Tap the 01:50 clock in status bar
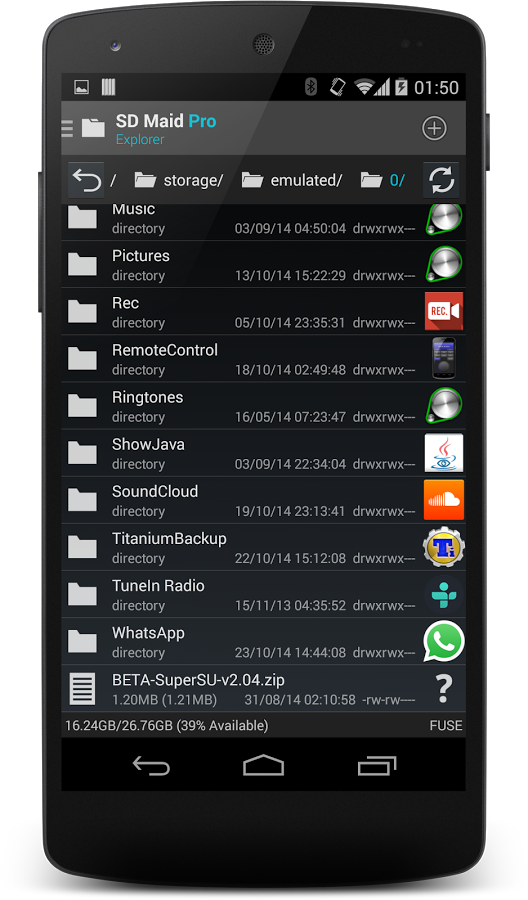This screenshot has width=528, height=900. coord(437,87)
